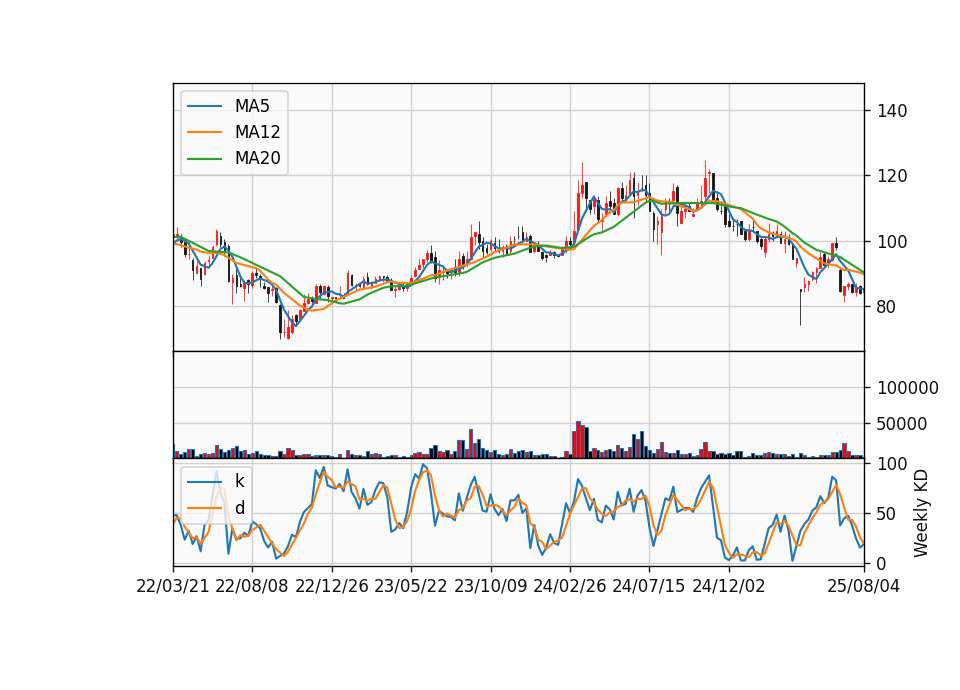960x690 pixels.
Task: Click the 100000 volume axis label
Action: (907, 388)
